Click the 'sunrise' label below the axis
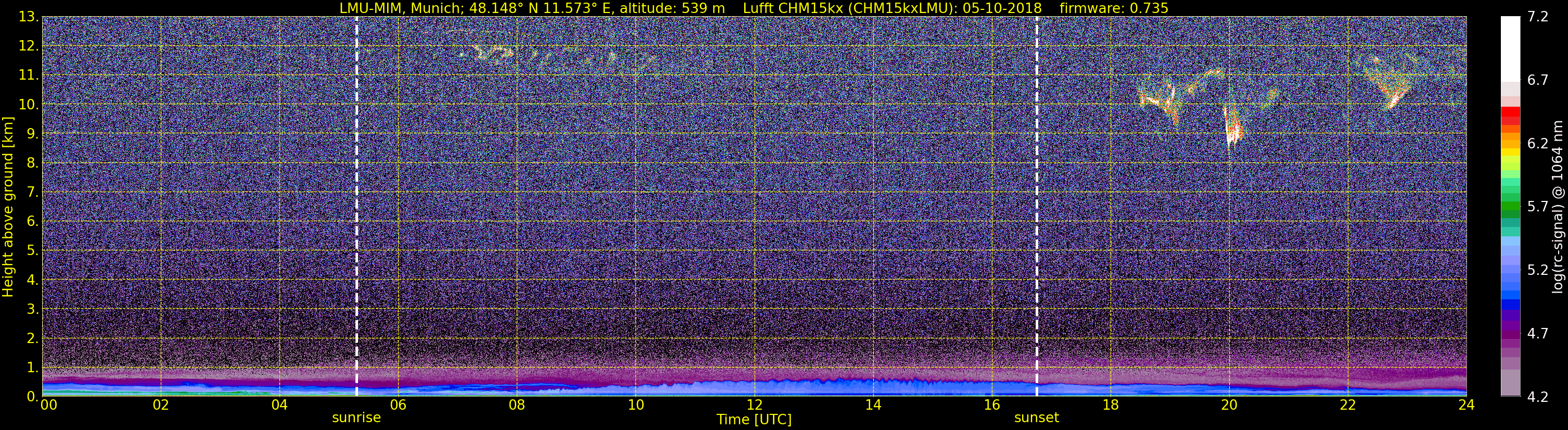 (x=356, y=418)
